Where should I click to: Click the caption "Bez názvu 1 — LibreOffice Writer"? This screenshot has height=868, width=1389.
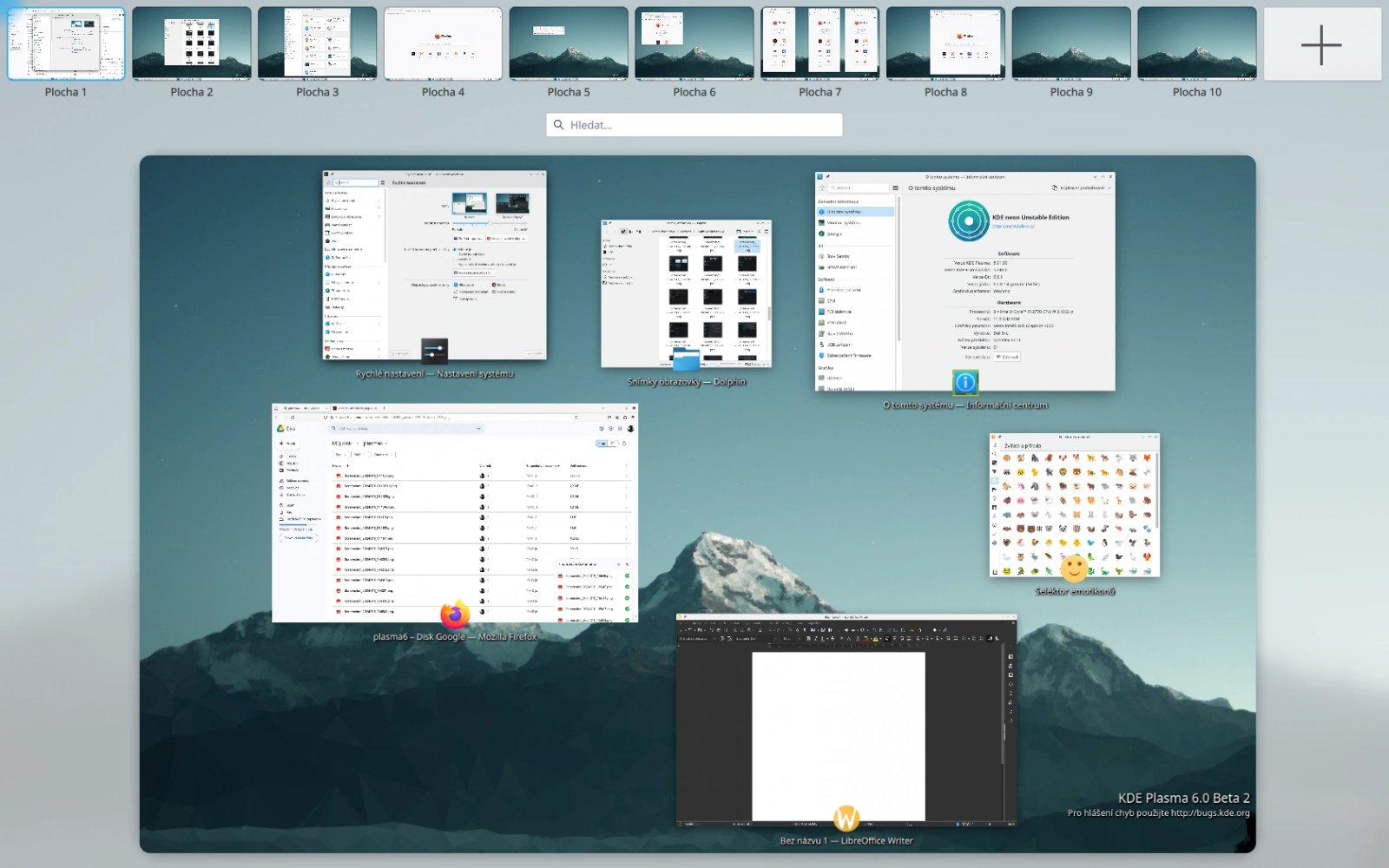pyautogui.click(x=846, y=840)
